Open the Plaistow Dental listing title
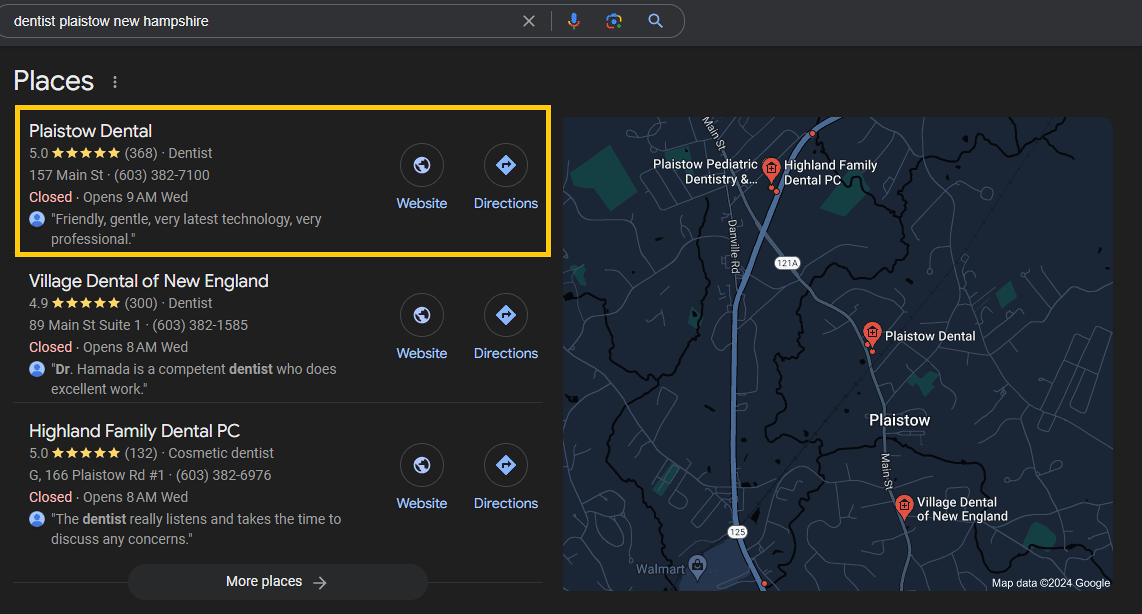Image resolution: width=1142 pixels, height=614 pixels. (91, 131)
